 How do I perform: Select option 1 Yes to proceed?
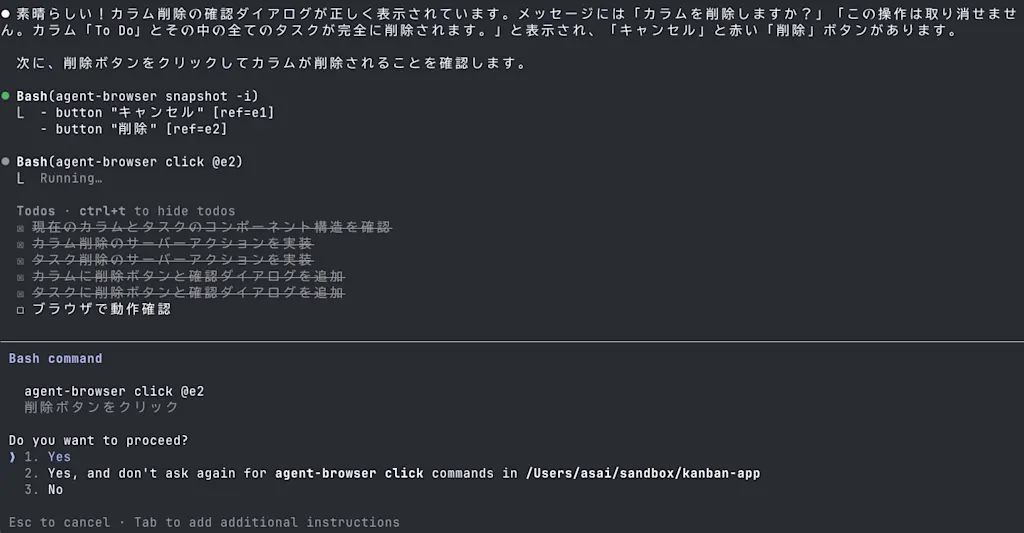click(x=47, y=457)
